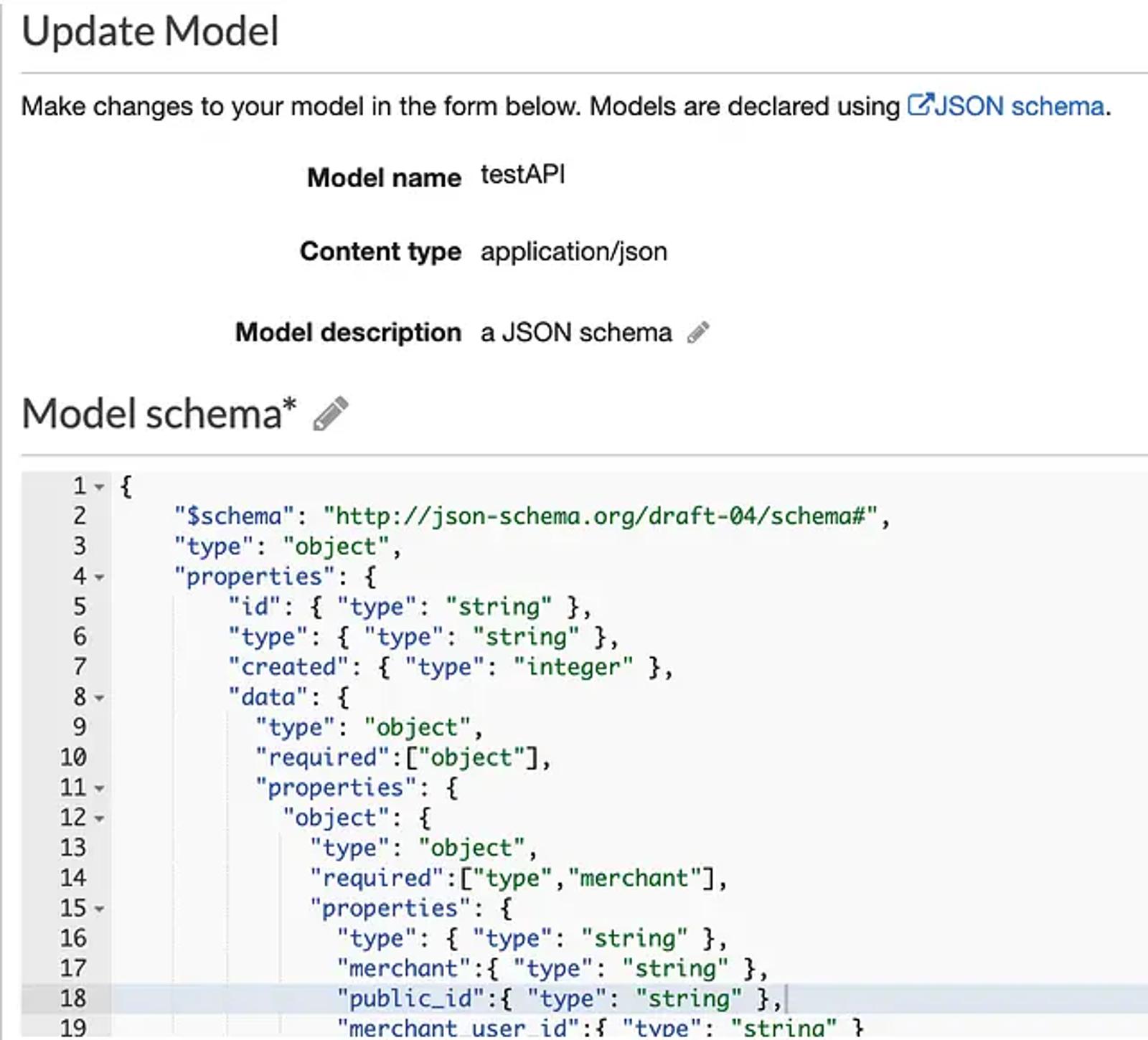Edit the Model description with pencil icon
The height and width of the screenshot is (1040, 1148).
tap(698, 333)
